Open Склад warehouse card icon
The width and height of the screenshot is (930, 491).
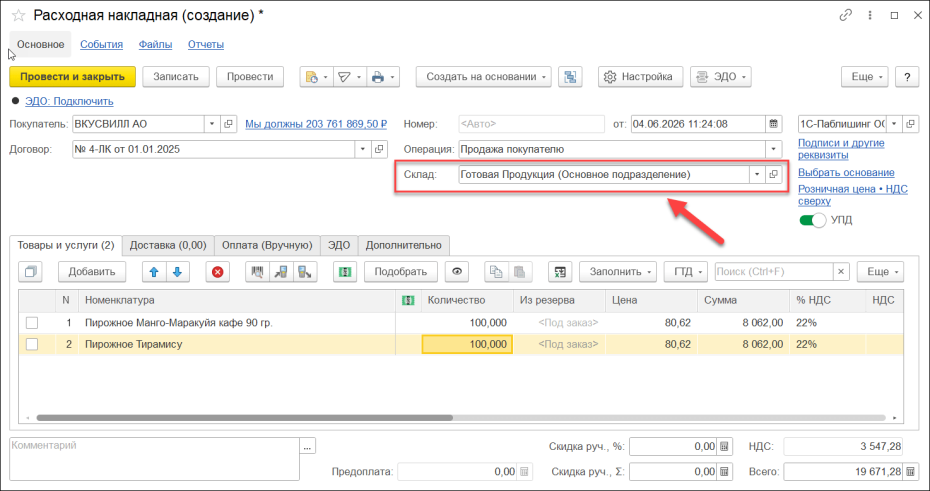tap(773, 174)
